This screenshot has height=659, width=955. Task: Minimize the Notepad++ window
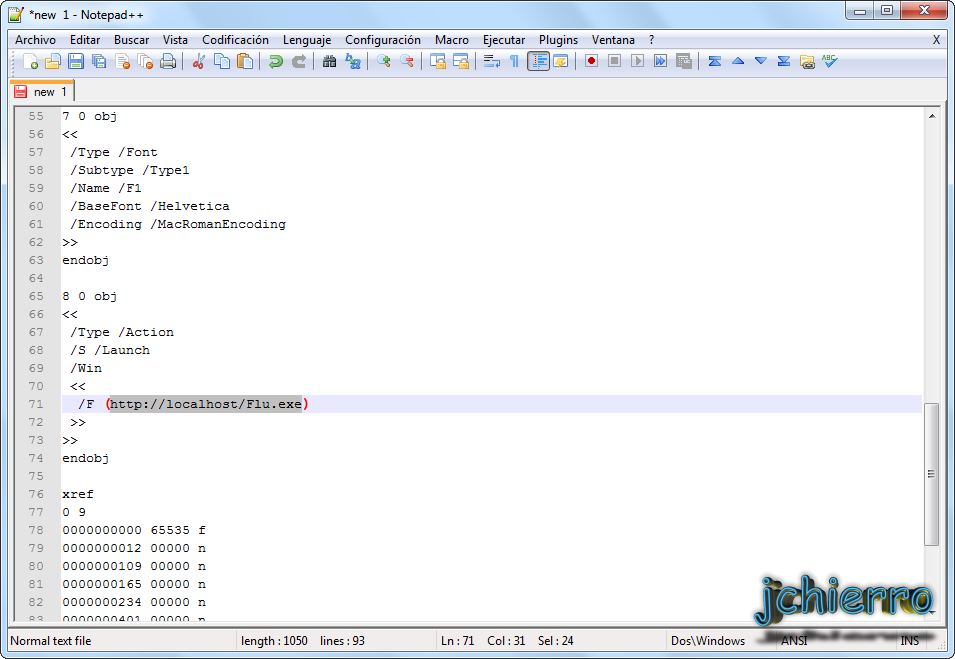pos(859,10)
